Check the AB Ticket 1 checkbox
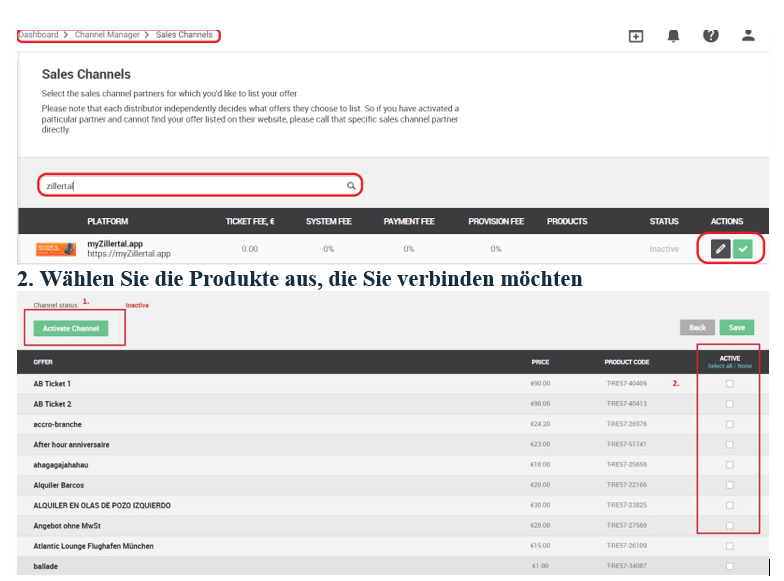This screenshot has width=784, height=581. click(x=730, y=384)
